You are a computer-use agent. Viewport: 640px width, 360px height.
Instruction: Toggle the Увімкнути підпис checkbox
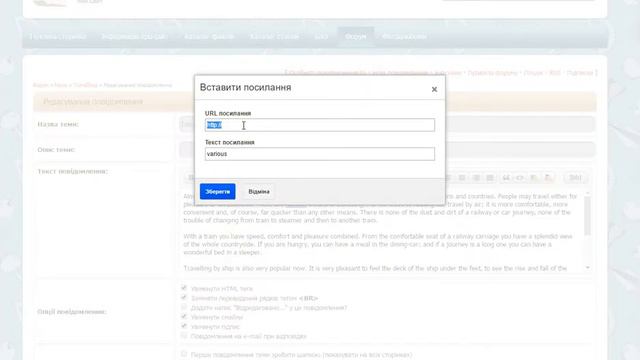pos(184,326)
